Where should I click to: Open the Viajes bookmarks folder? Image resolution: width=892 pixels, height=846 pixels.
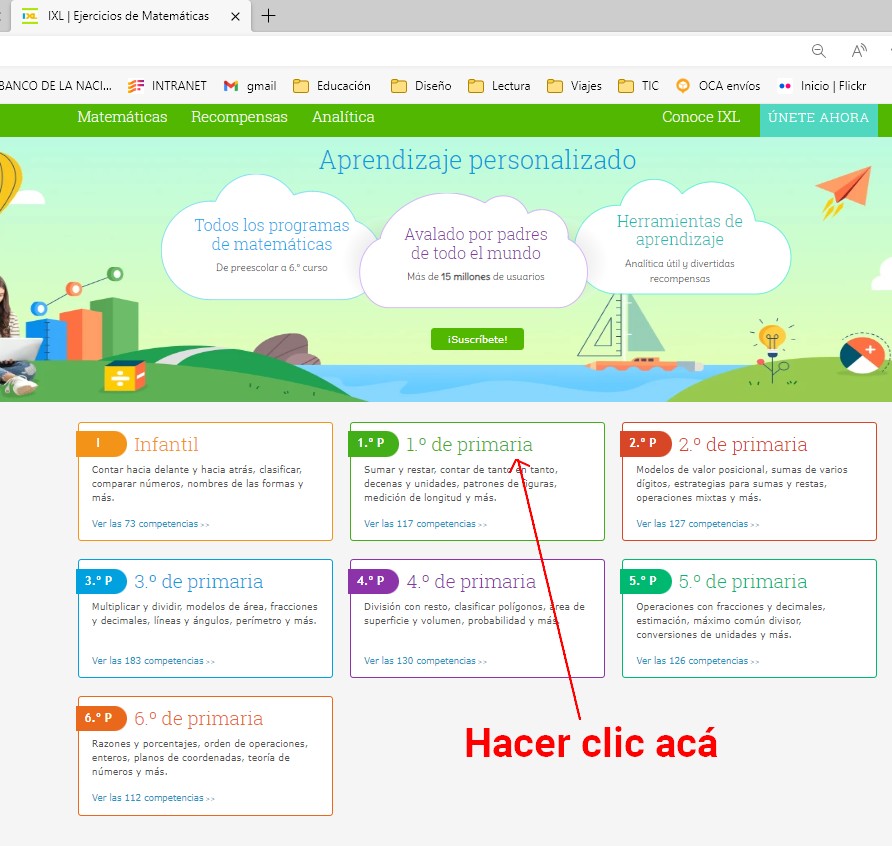[574, 86]
